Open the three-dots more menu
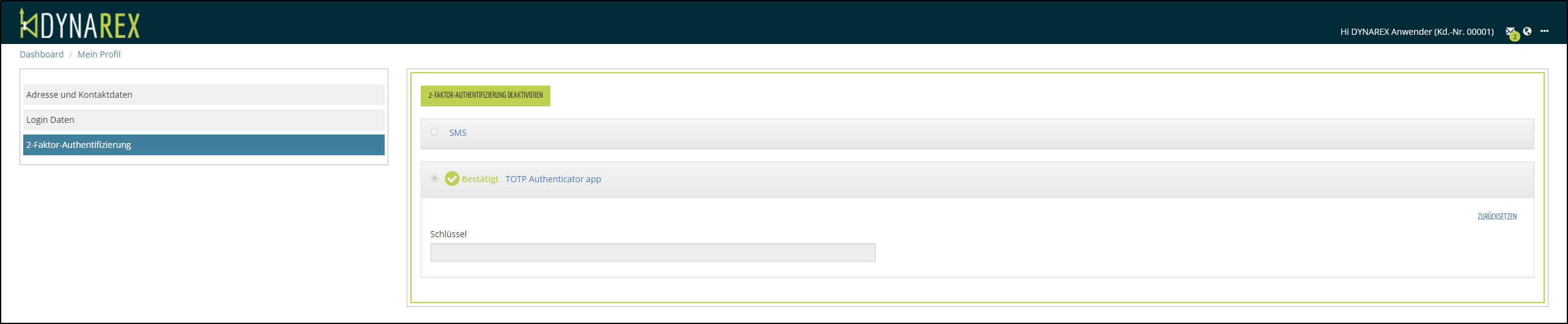The width and height of the screenshot is (1568, 324). click(1544, 31)
